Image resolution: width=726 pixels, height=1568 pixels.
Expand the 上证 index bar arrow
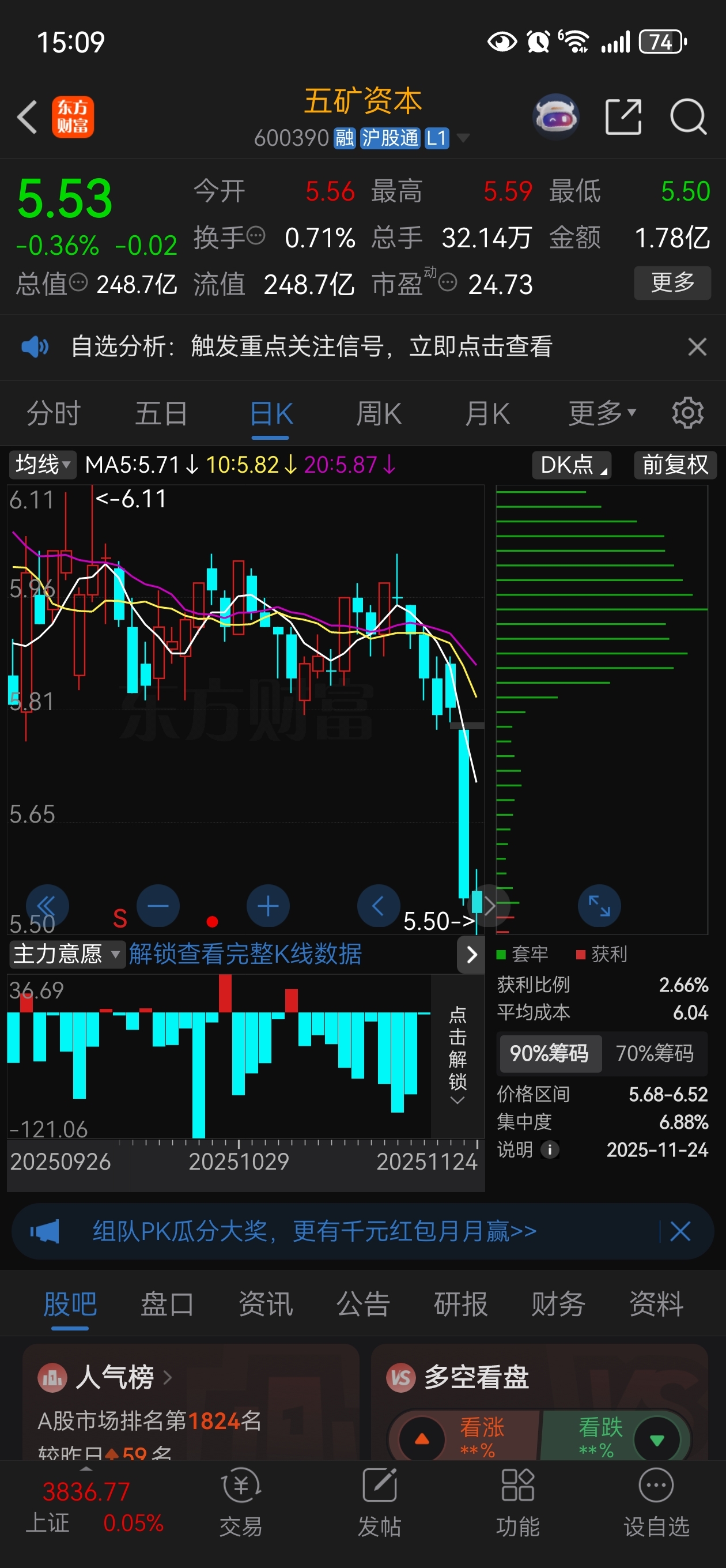[x=86, y=1469]
